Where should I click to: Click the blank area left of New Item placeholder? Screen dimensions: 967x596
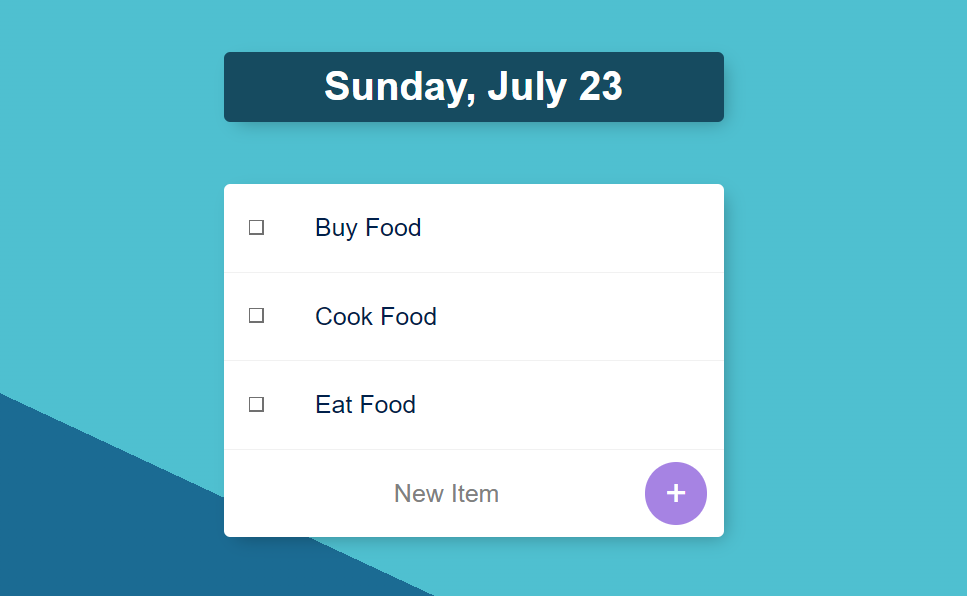[x=308, y=494]
